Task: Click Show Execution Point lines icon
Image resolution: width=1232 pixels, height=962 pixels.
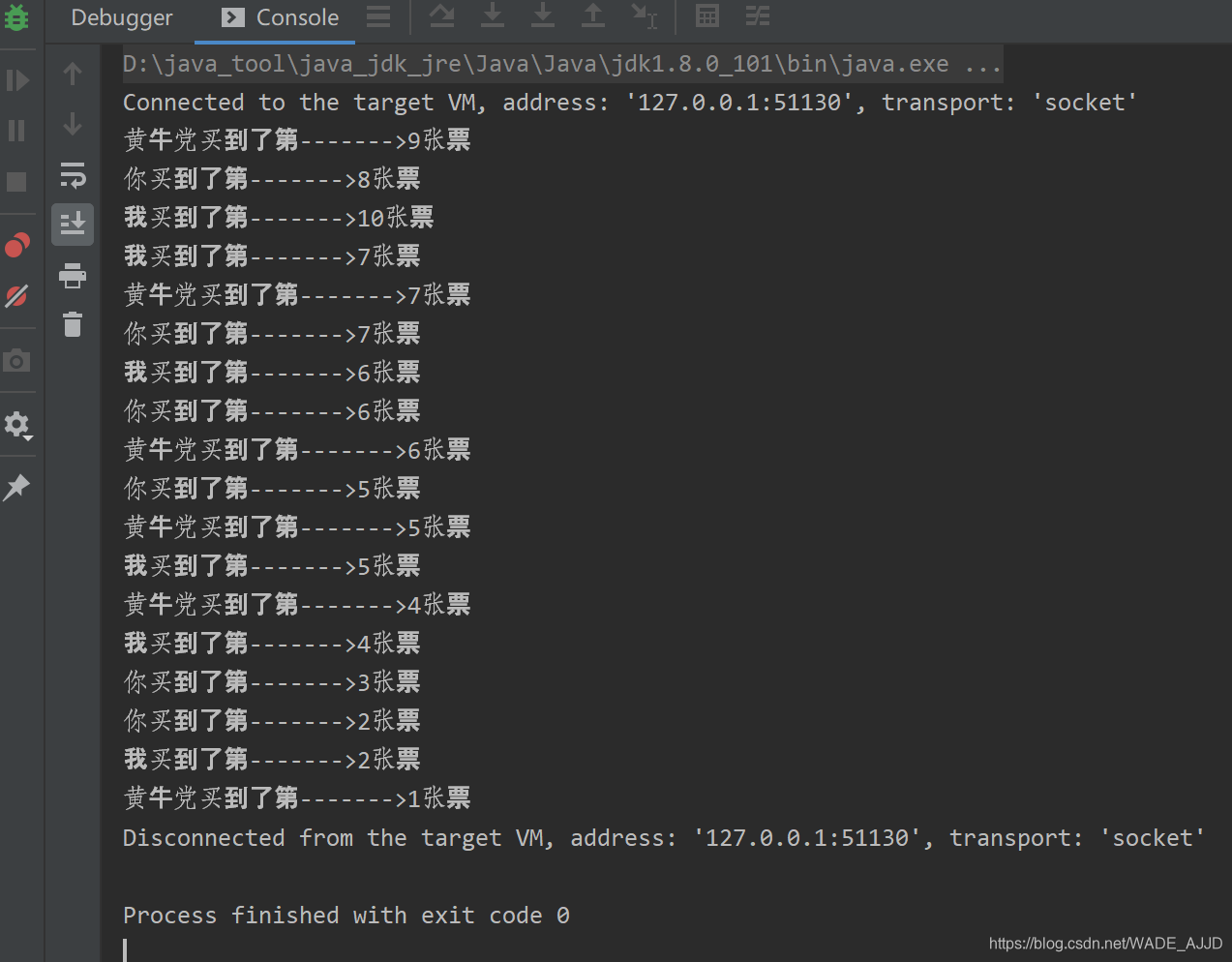Action: 378,15
